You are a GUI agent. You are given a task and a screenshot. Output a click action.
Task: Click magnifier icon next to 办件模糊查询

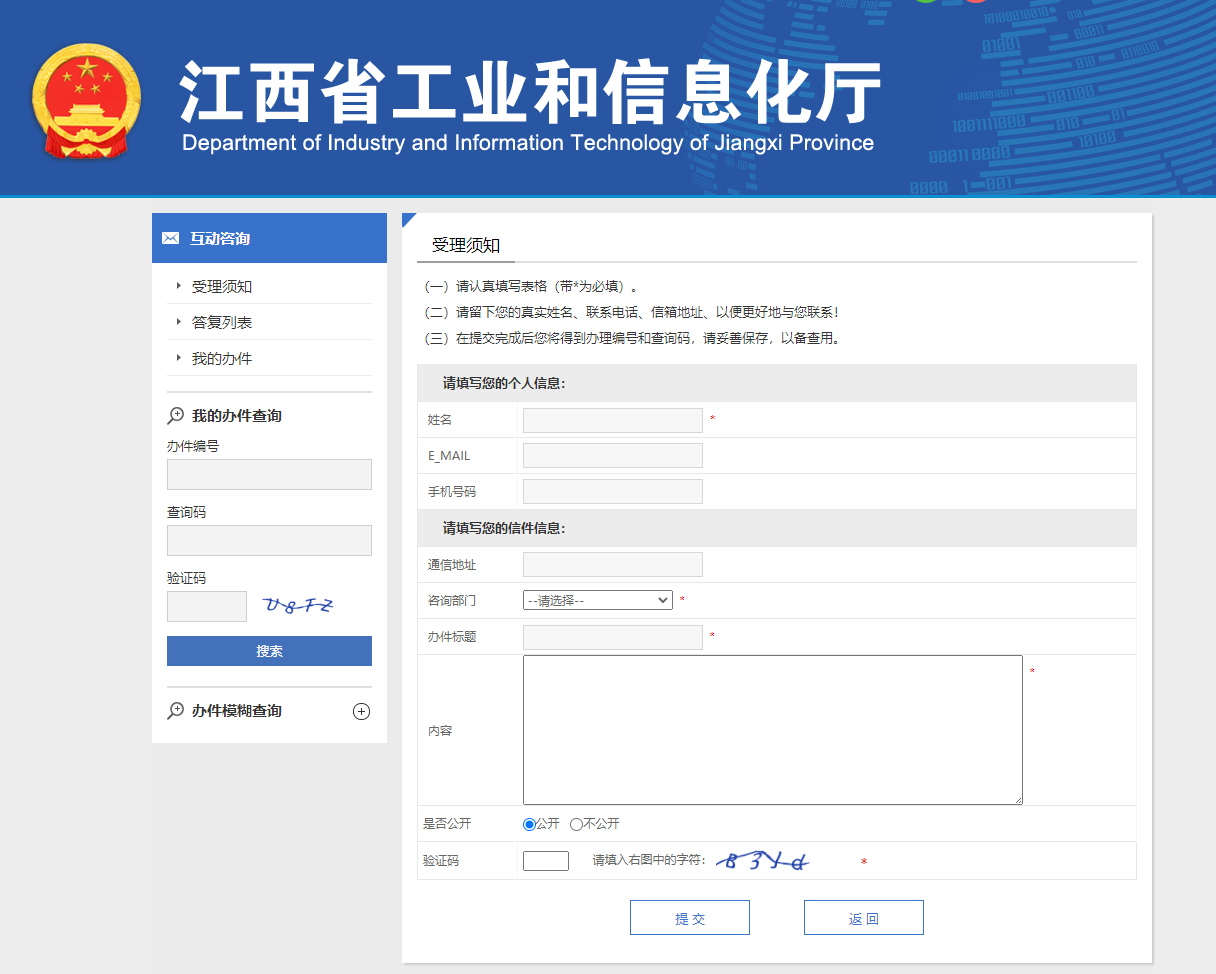(176, 711)
